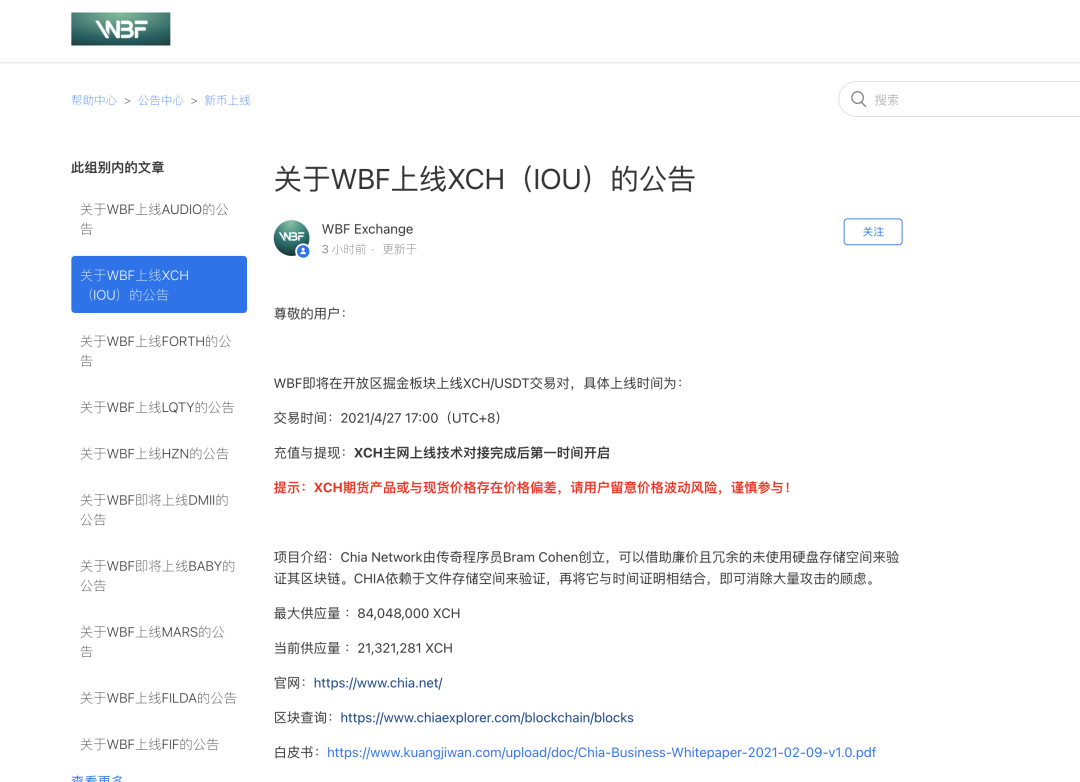Click the WBF logo in header

pyautogui.click(x=120, y=29)
